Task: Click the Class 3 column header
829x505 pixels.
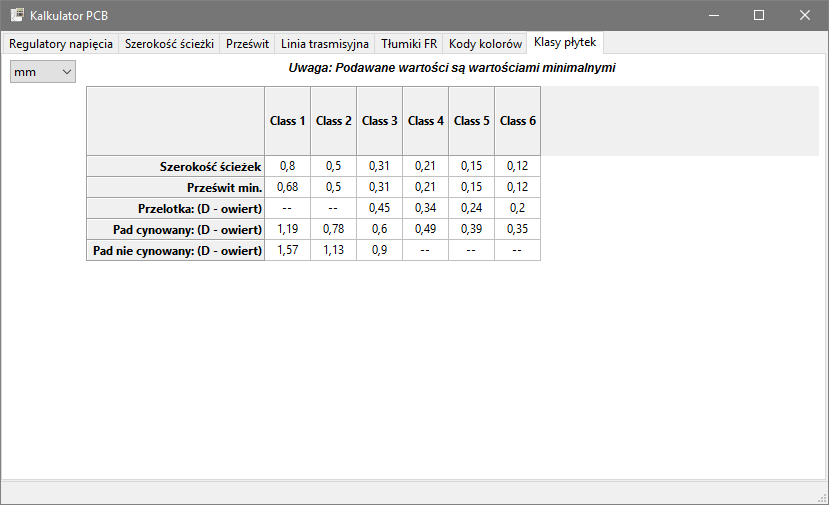Action: (380, 121)
